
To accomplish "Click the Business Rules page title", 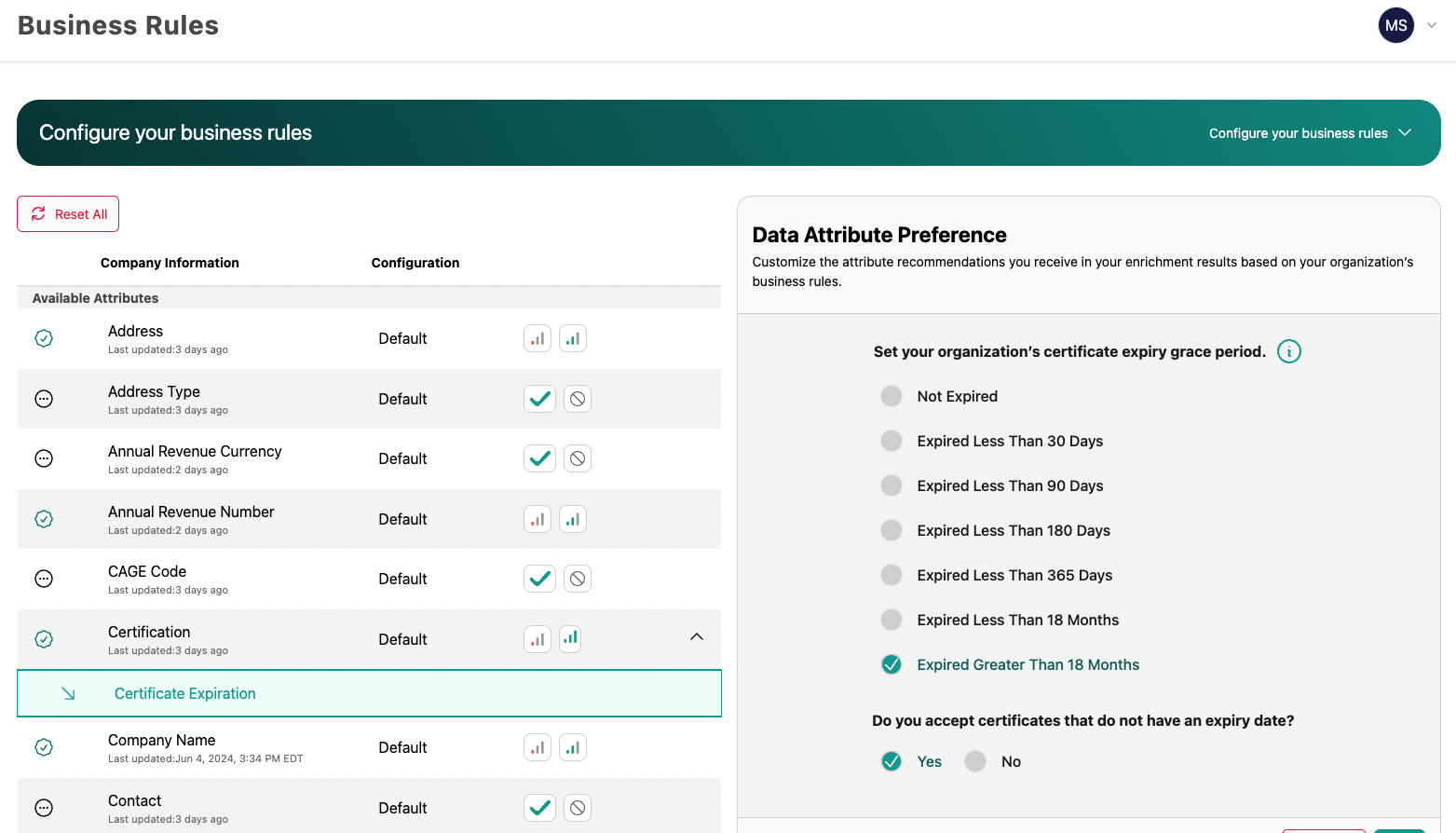I will [x=118, y=25].
